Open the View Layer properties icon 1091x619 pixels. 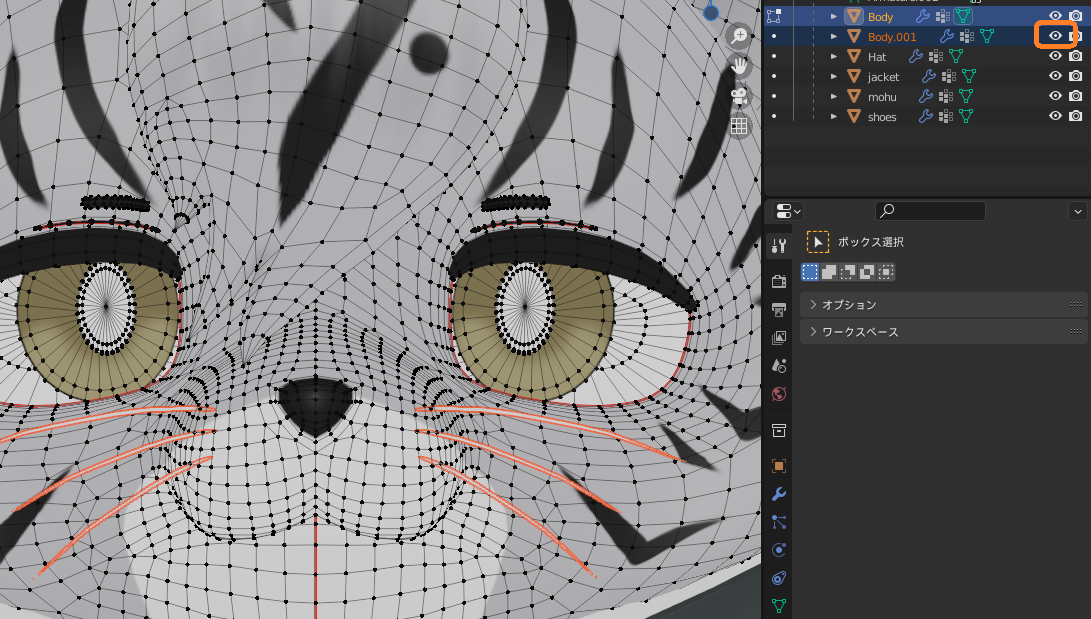click(779, 337)
